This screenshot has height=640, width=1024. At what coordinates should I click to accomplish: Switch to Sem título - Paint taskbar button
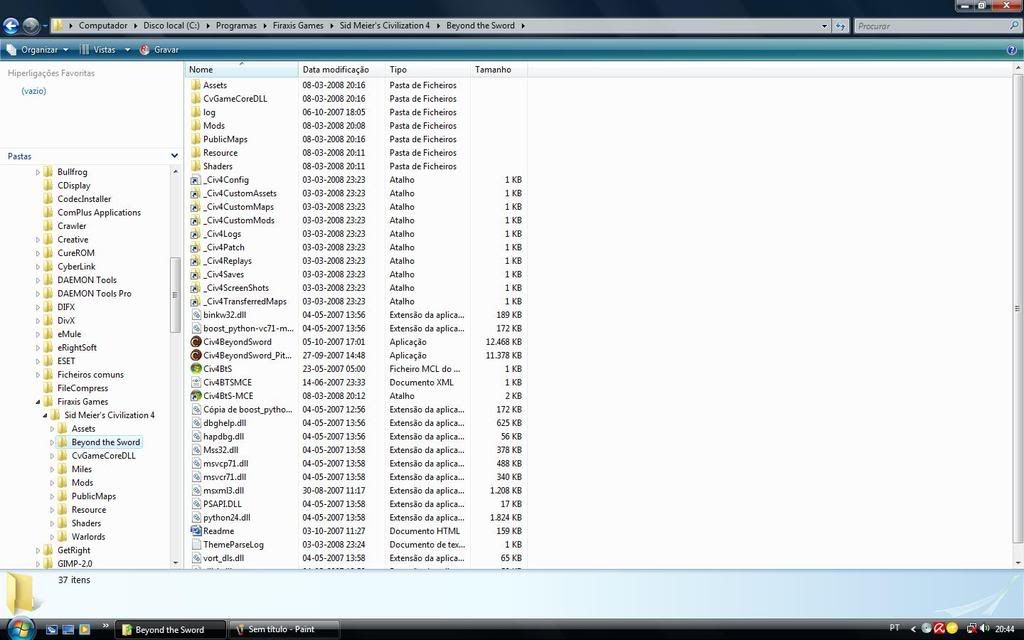coord(283,630)
